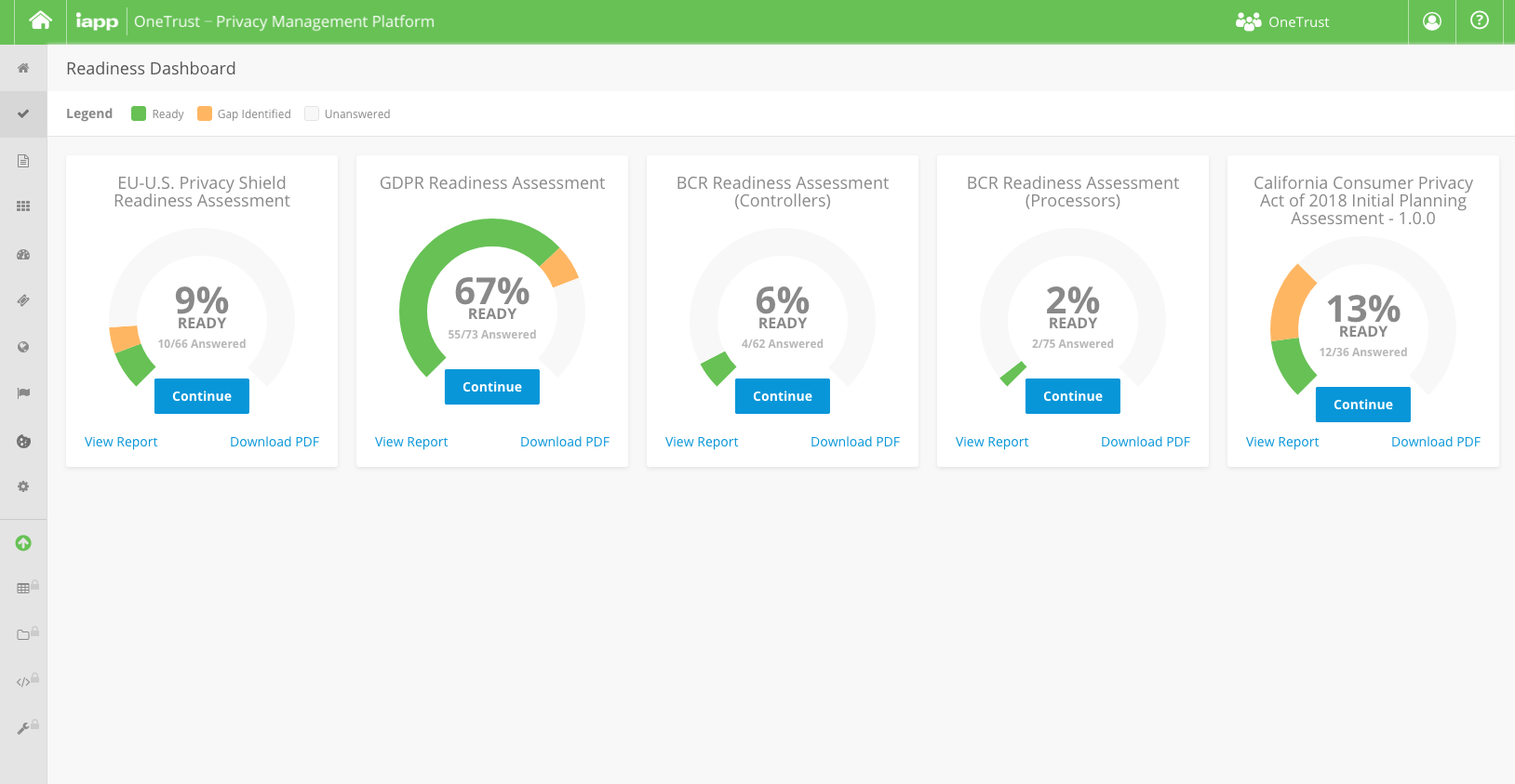Click the green Ready legend swatch

coord(139,113)
